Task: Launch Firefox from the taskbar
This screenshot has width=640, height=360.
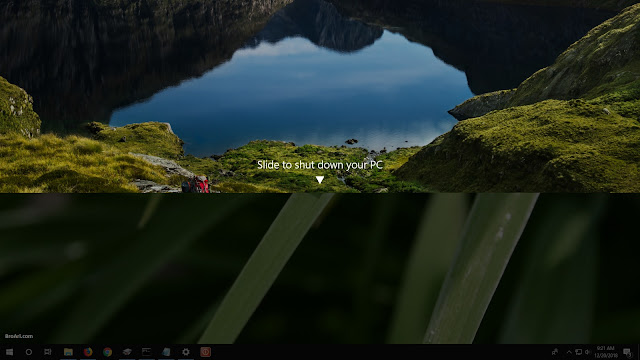Action: pyautogui.click(x=88, y=352)
